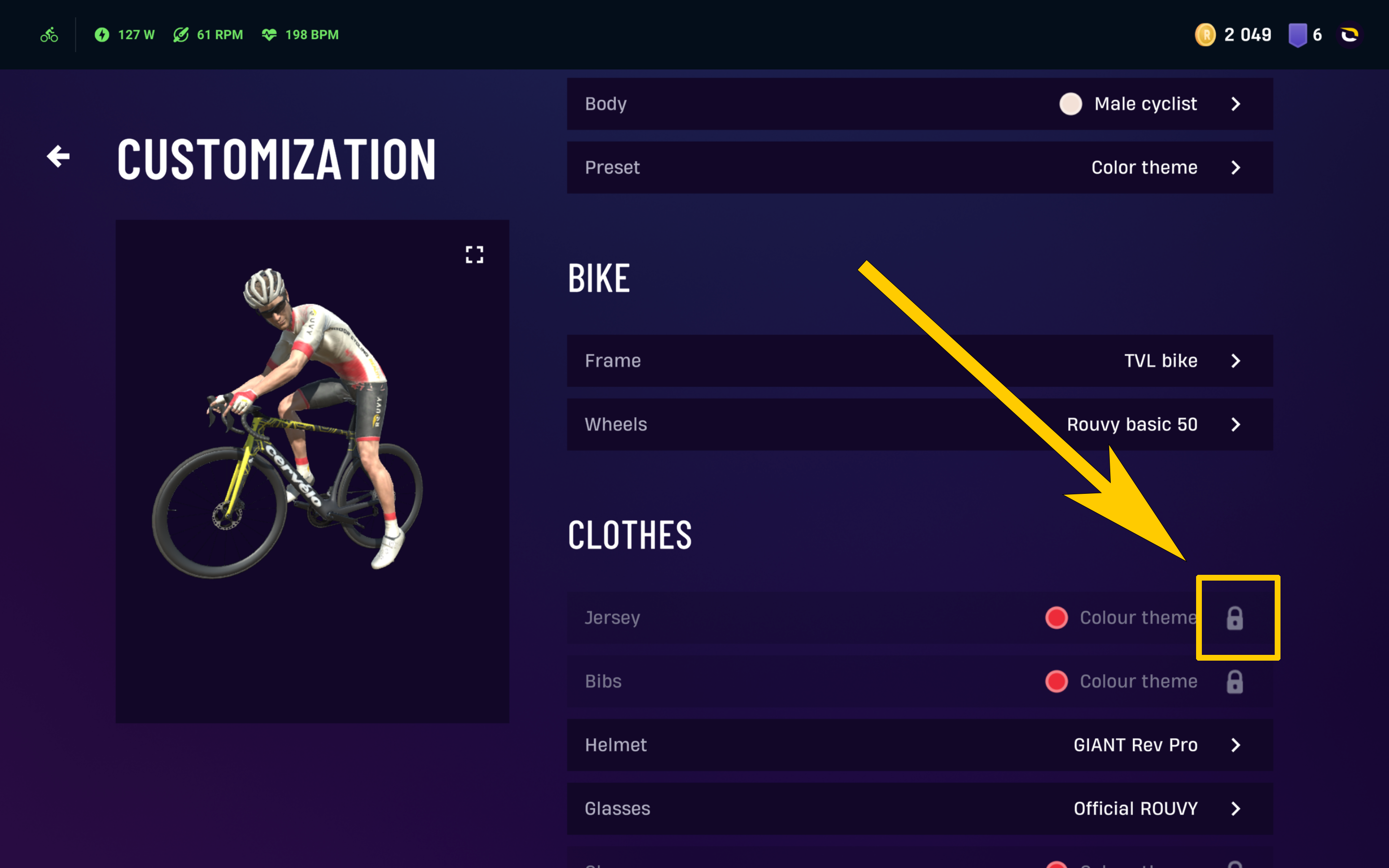Click the cadence RPM icon
The width and height of the screenshot is (1389, 868).
181,35
